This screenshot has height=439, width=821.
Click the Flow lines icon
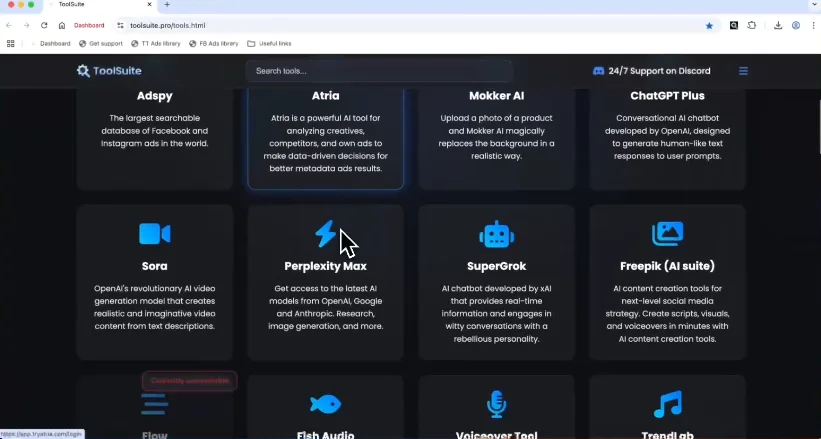coord(154,404)
